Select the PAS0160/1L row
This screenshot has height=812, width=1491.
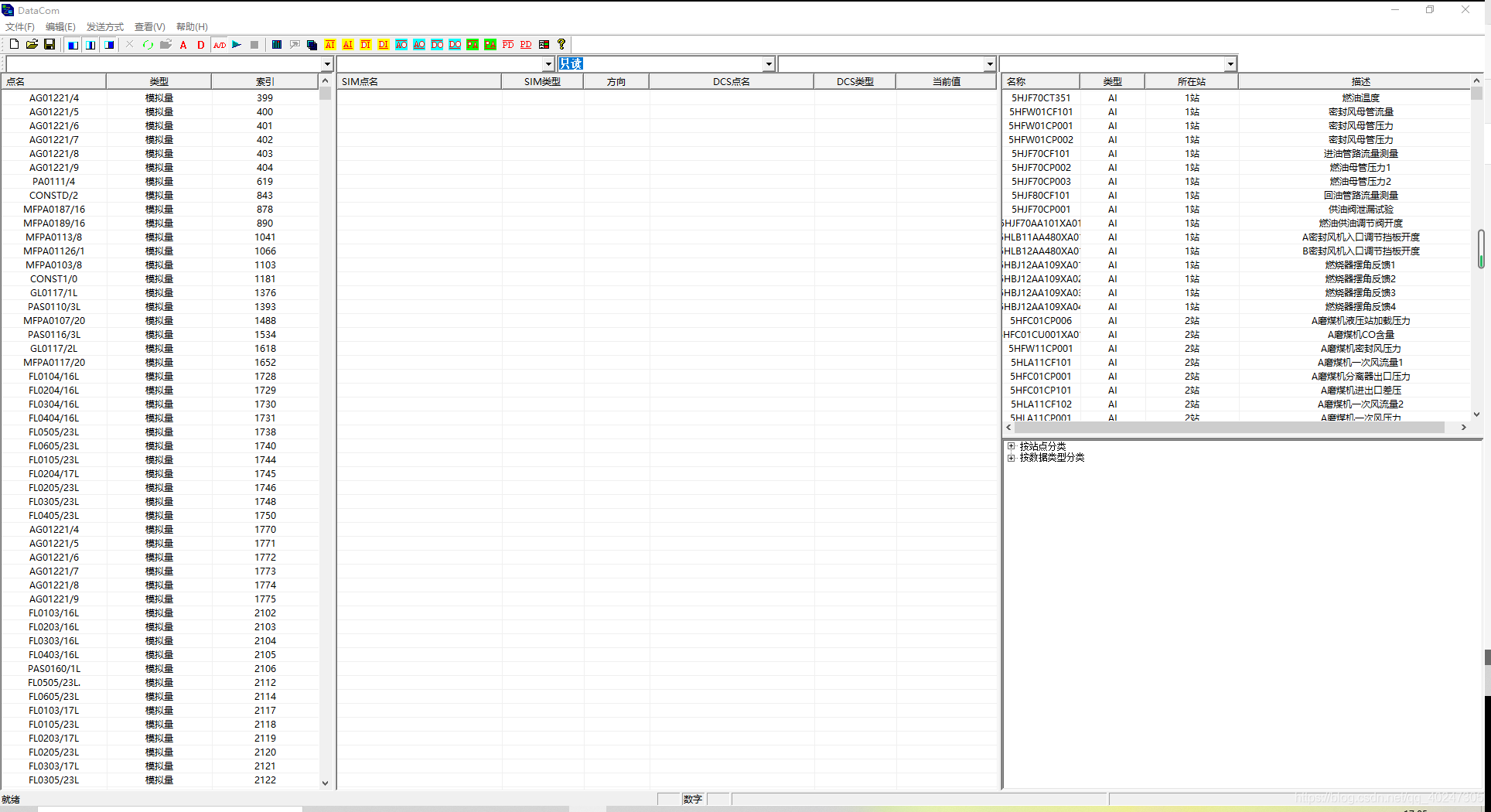click(159, 669)
